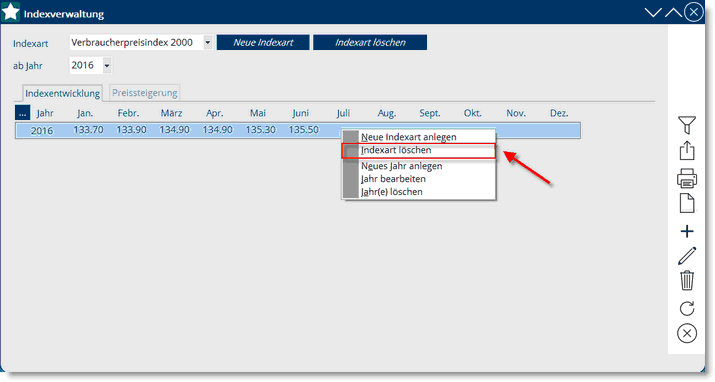Click the blue Indexart löschen button

pyautogui.click(x=370, y=42)
